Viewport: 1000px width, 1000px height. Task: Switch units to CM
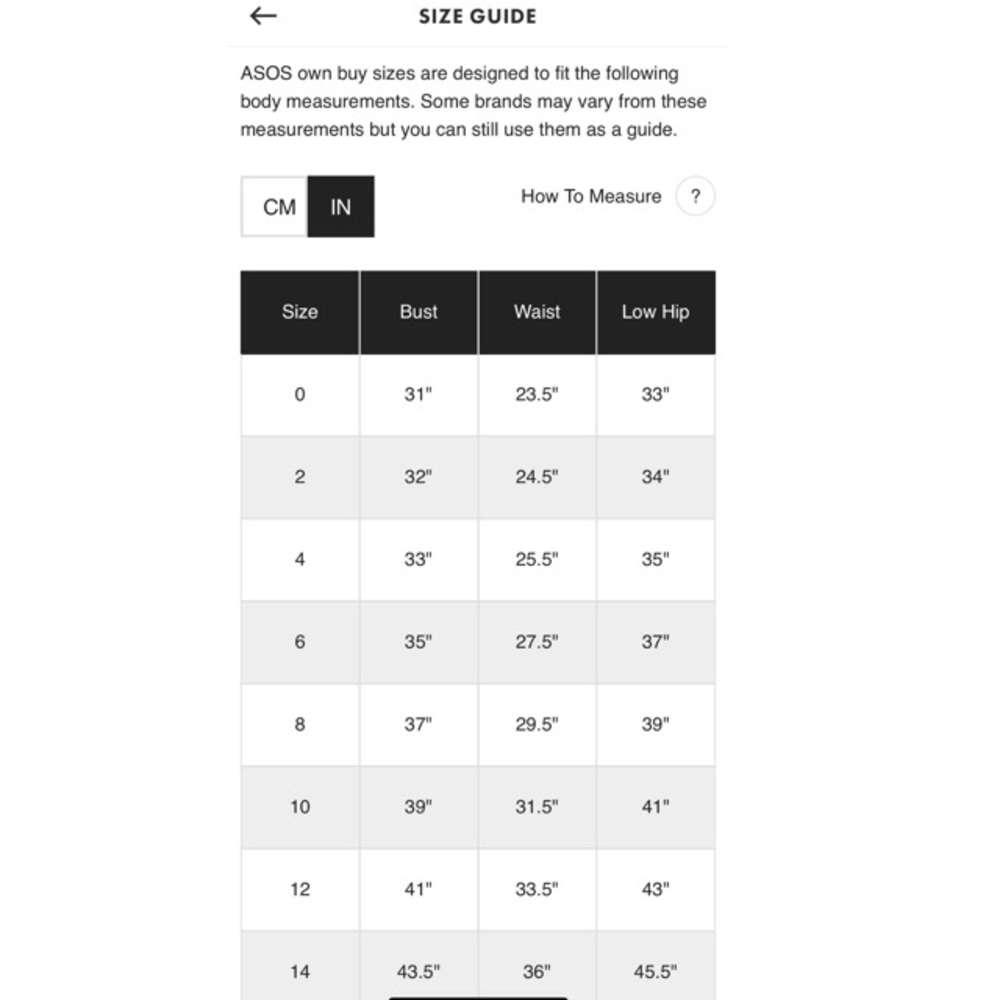pyautogui.click(x=279, y=207)
